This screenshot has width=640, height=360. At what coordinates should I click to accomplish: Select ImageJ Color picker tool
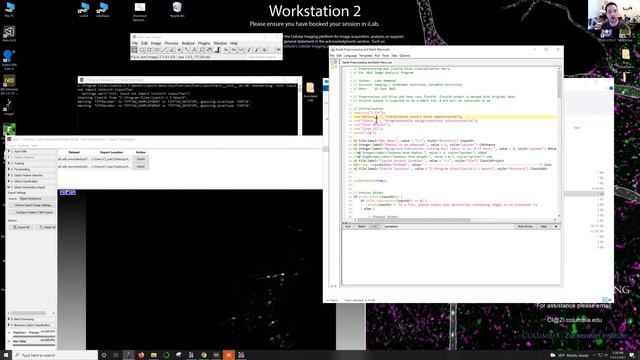(217, 50)
